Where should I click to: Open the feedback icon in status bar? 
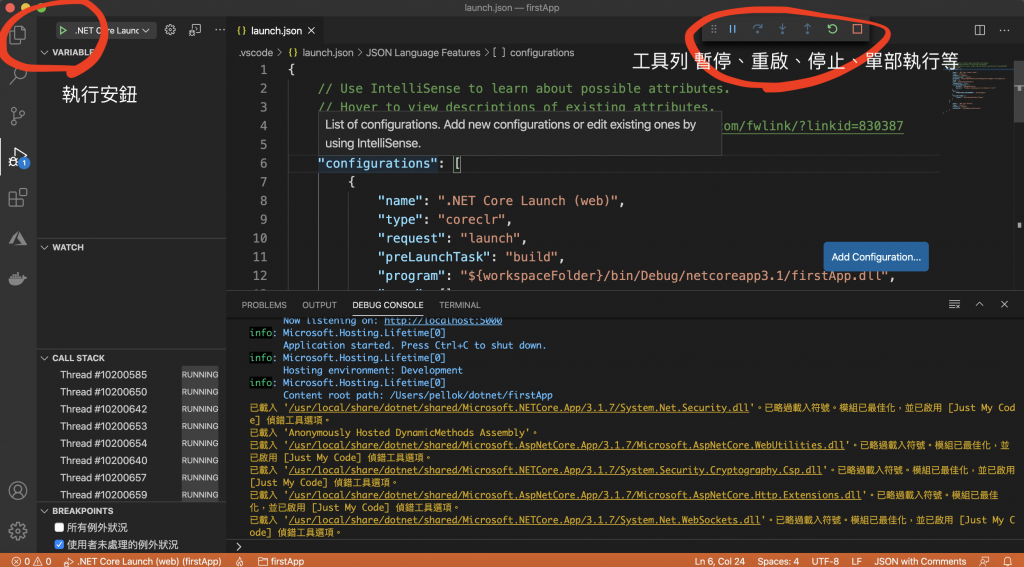(x=984, y=561)
